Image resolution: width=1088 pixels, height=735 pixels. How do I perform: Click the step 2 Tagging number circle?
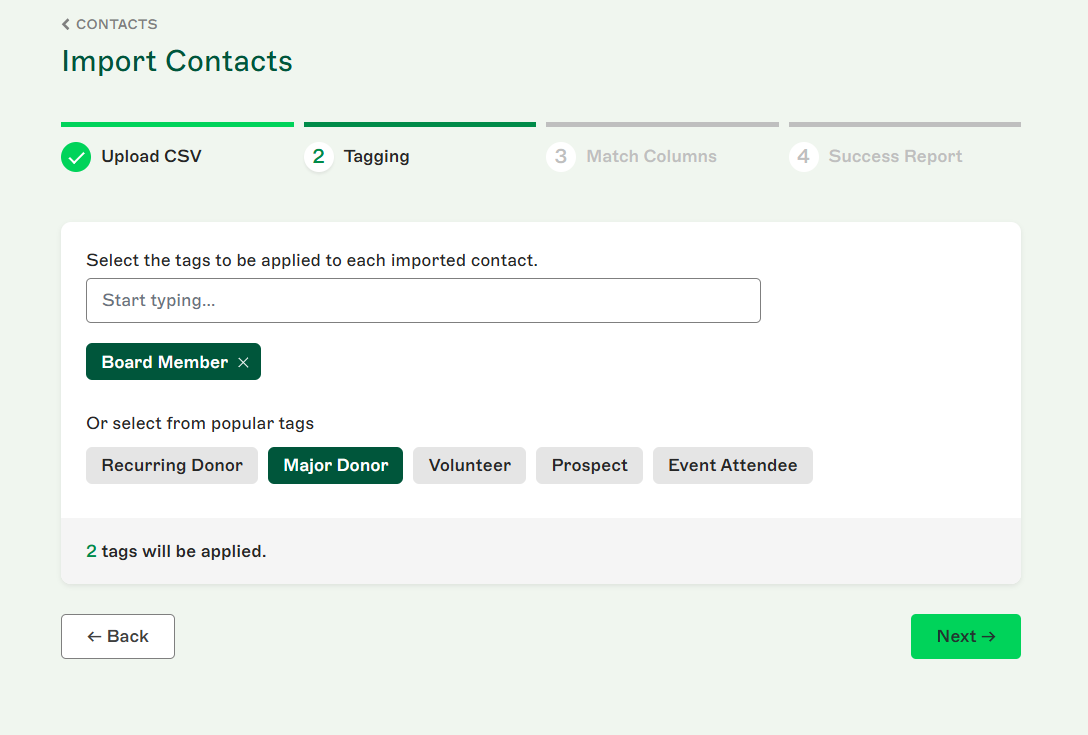coord(318,157)
